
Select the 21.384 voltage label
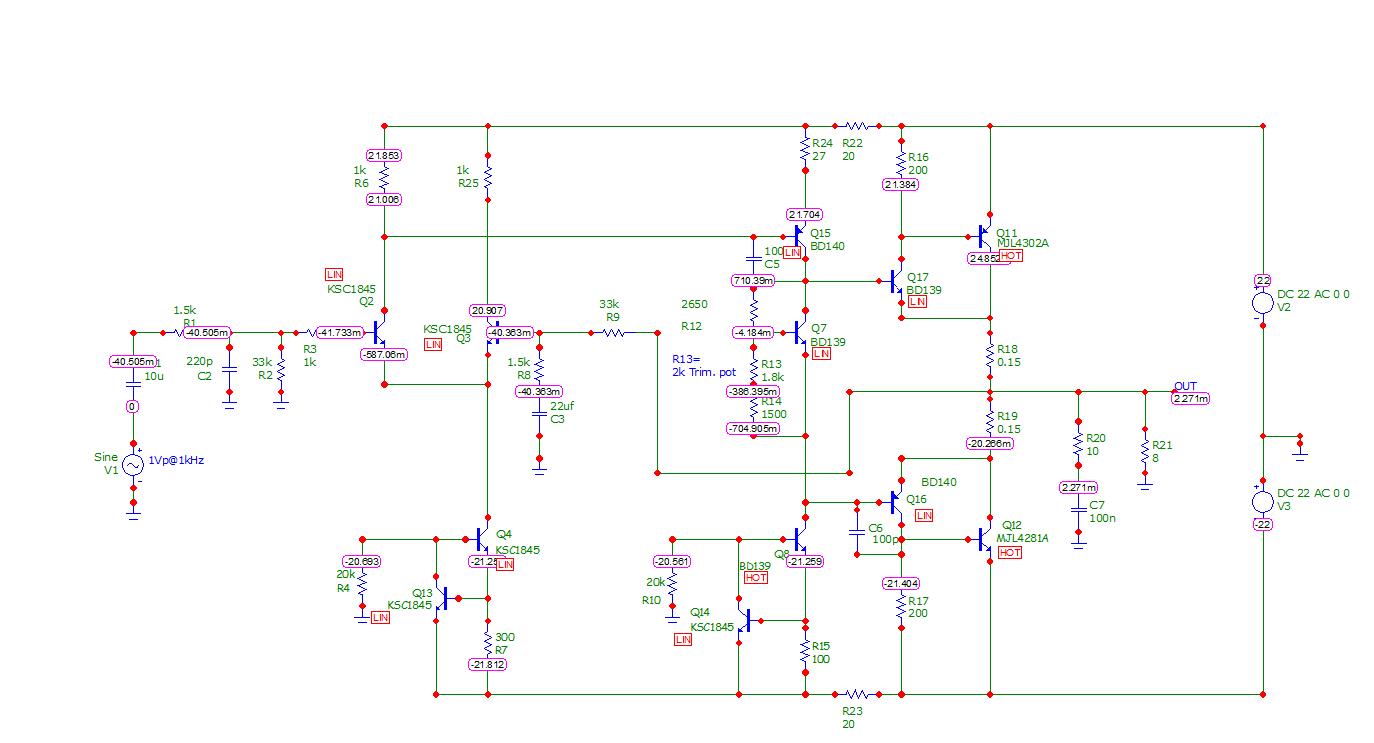(x=901, y=185)
